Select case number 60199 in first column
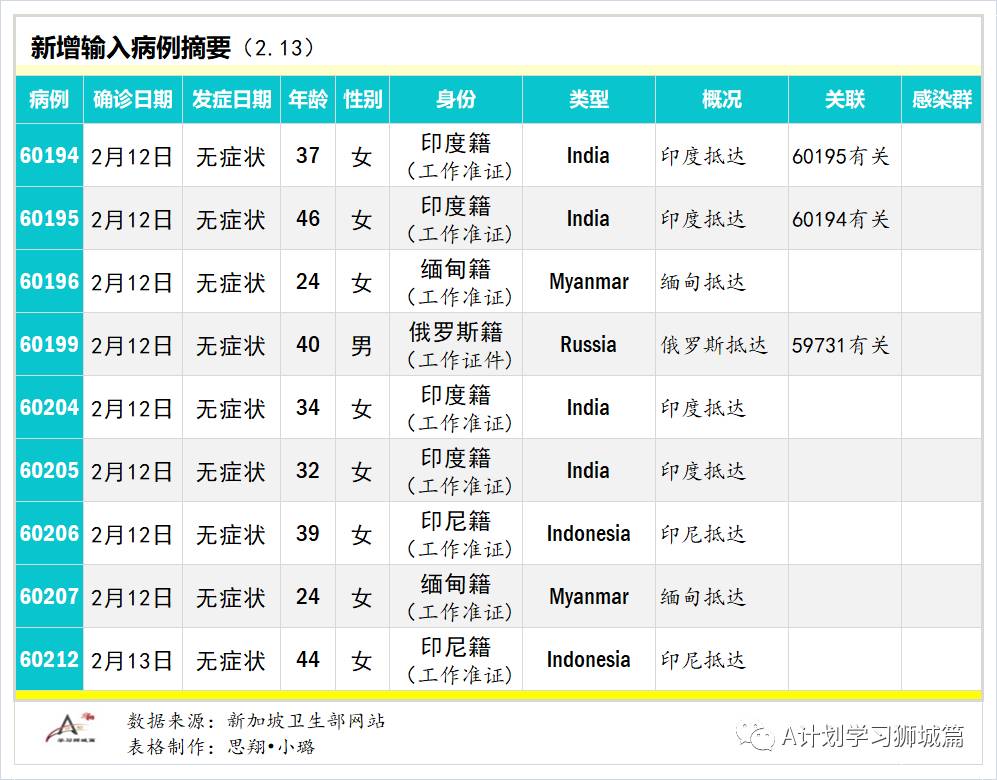This screenshot has width=997, height=780. point(48,345)
